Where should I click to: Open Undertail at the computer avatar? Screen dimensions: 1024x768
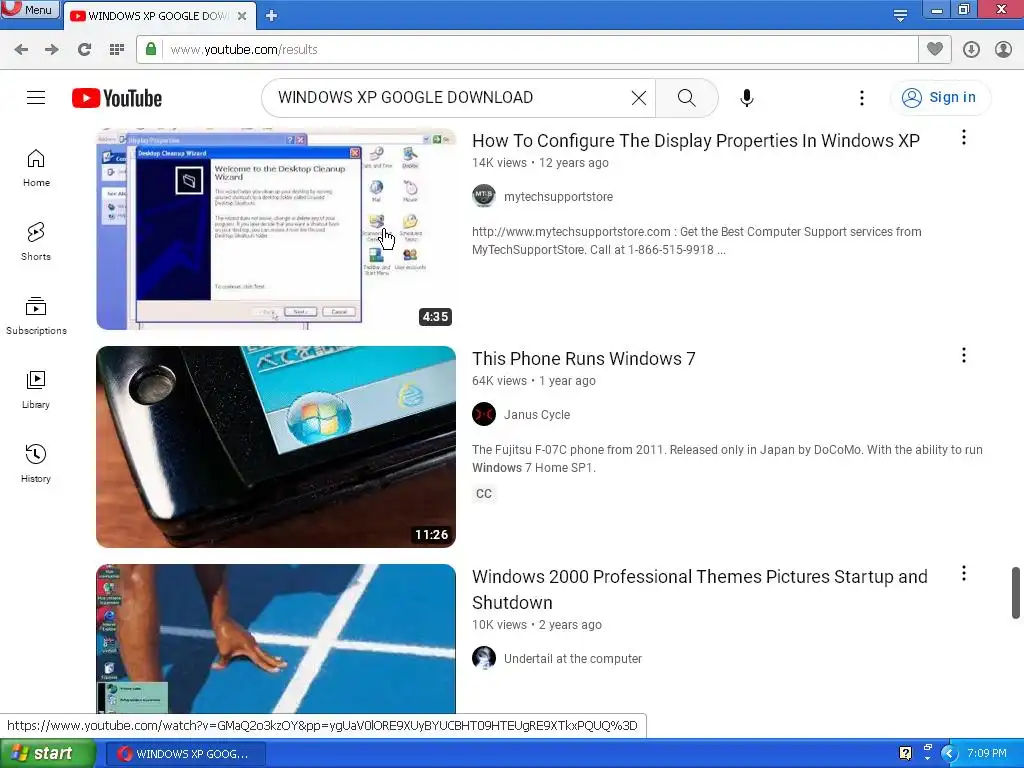484,658
